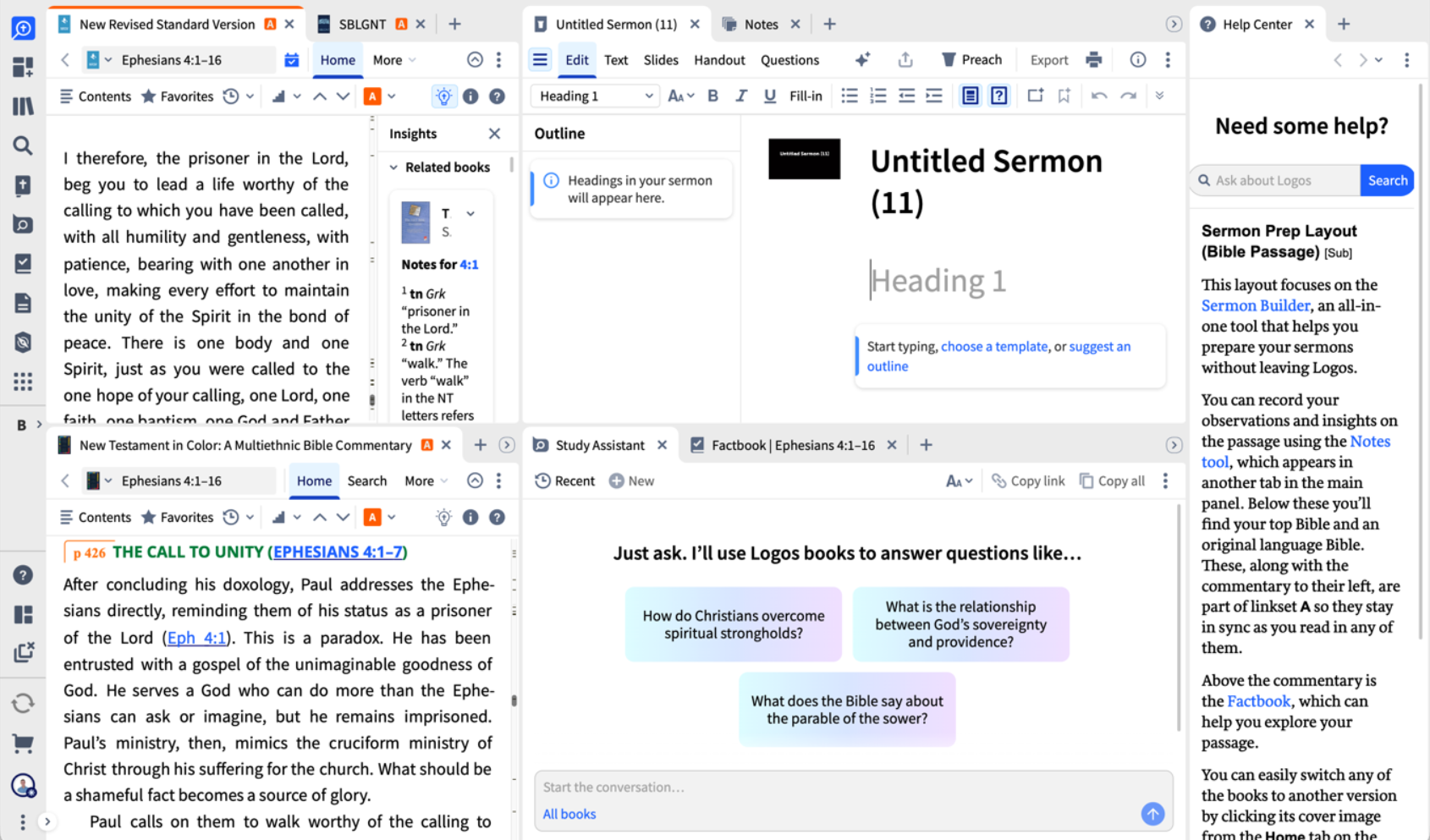Image resolution: width=1430 pixels, height=840 pixels.
Task: Follow the Sermon Builder link in help
Action: 1256,305
